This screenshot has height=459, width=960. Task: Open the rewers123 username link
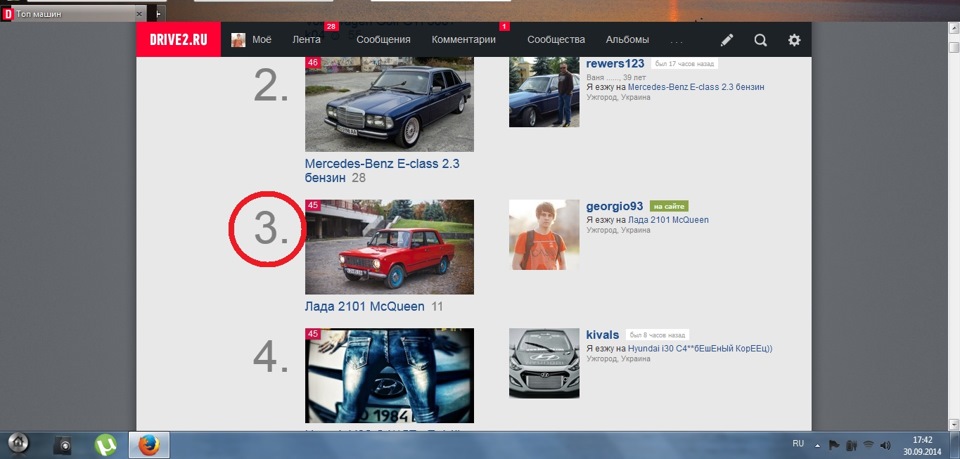[615, 64]
